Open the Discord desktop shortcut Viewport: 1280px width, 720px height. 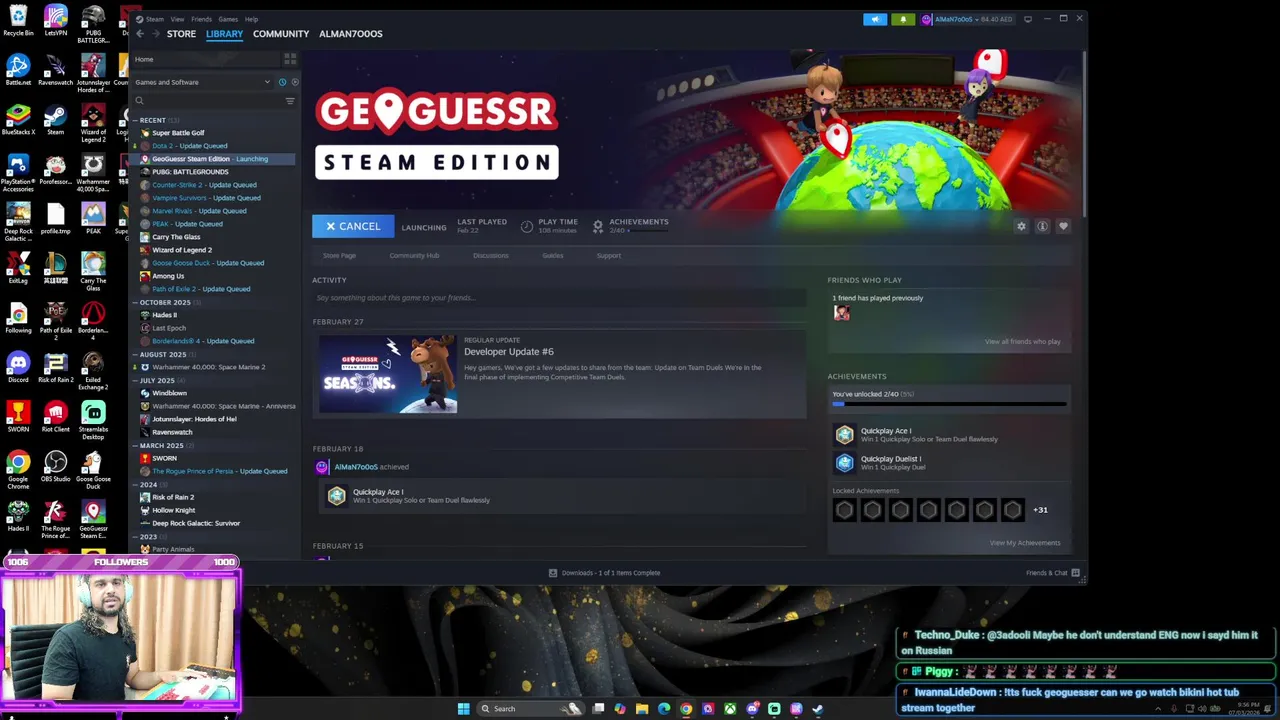click(x=18, y=366)
